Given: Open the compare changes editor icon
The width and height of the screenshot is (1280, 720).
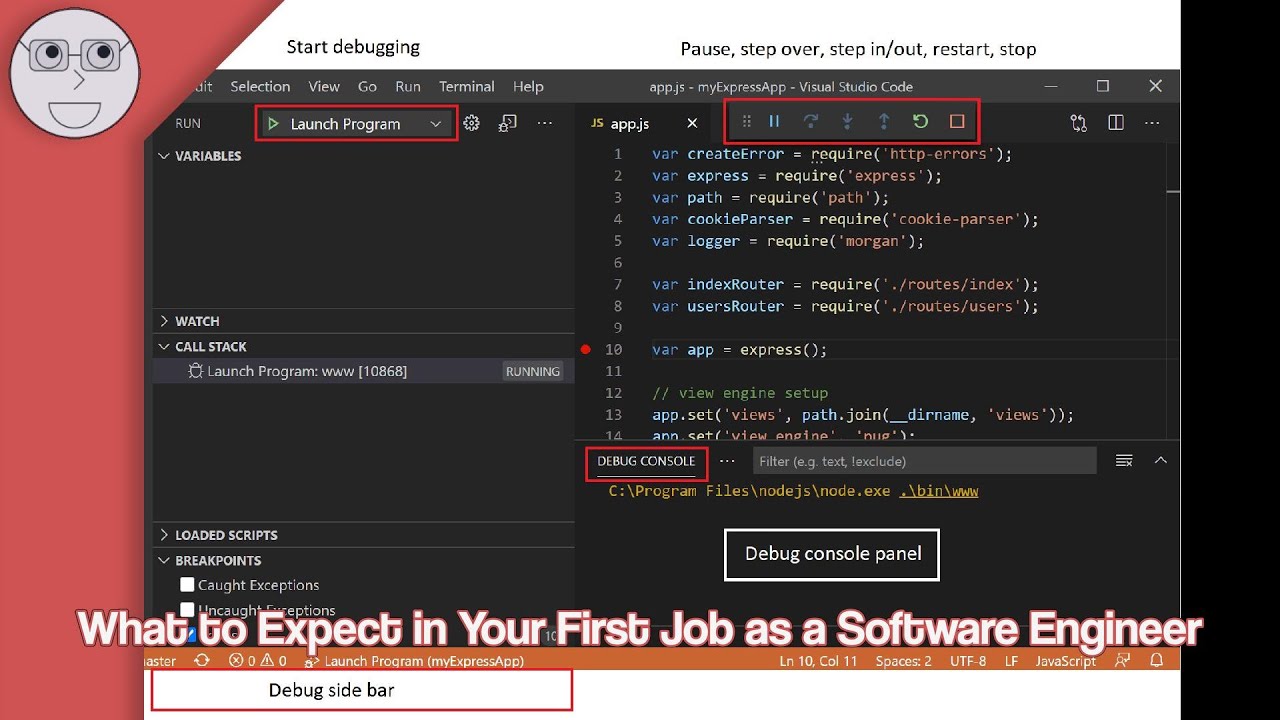Looking at the screenshot, I should pos(1078,123).
